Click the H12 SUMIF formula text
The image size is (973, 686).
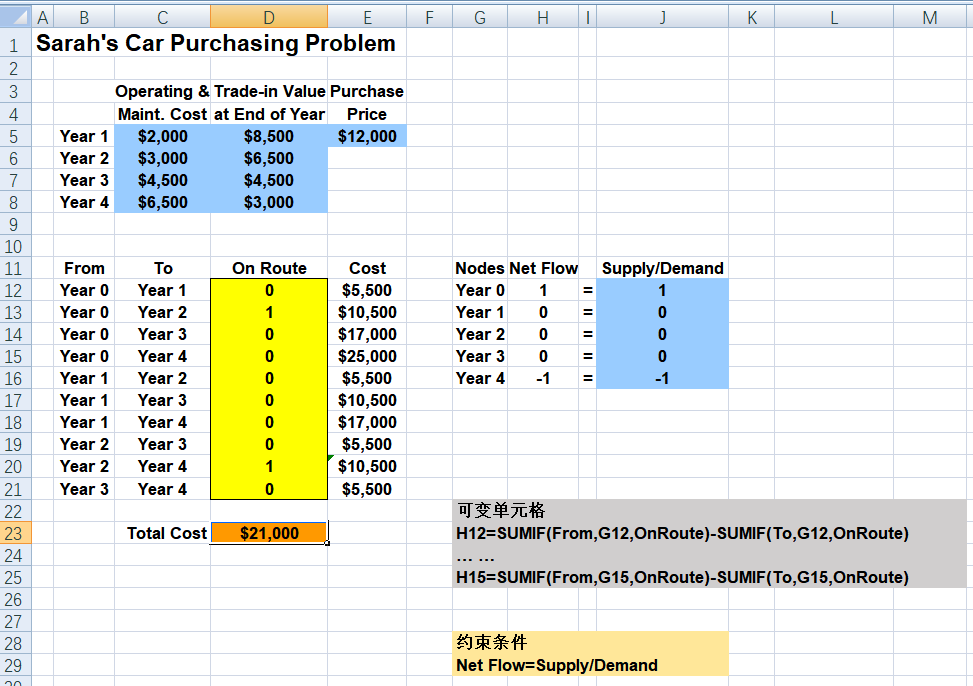pos(682,533)
